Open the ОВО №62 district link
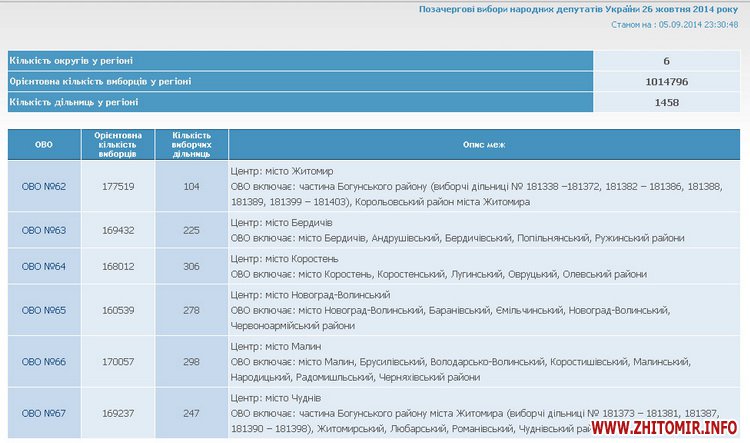 click(44, 186)
